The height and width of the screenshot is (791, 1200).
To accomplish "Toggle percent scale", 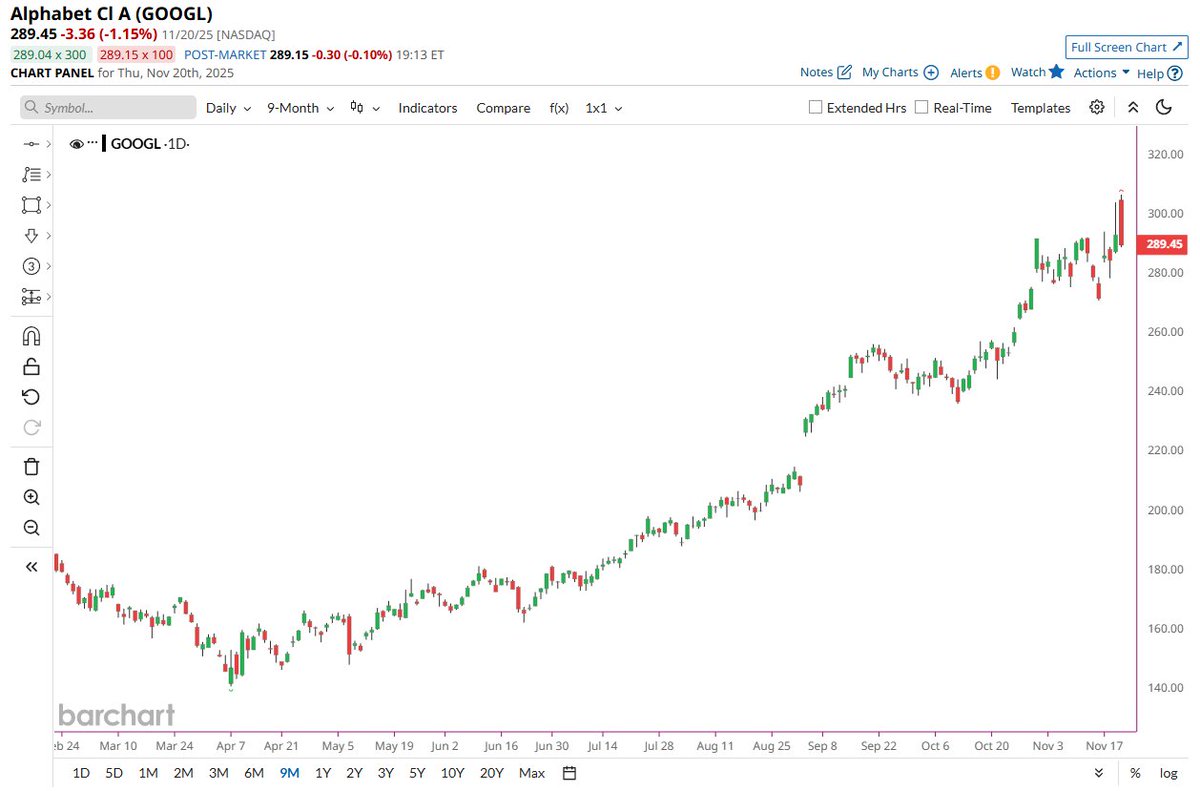I will tap(1135, 772).
